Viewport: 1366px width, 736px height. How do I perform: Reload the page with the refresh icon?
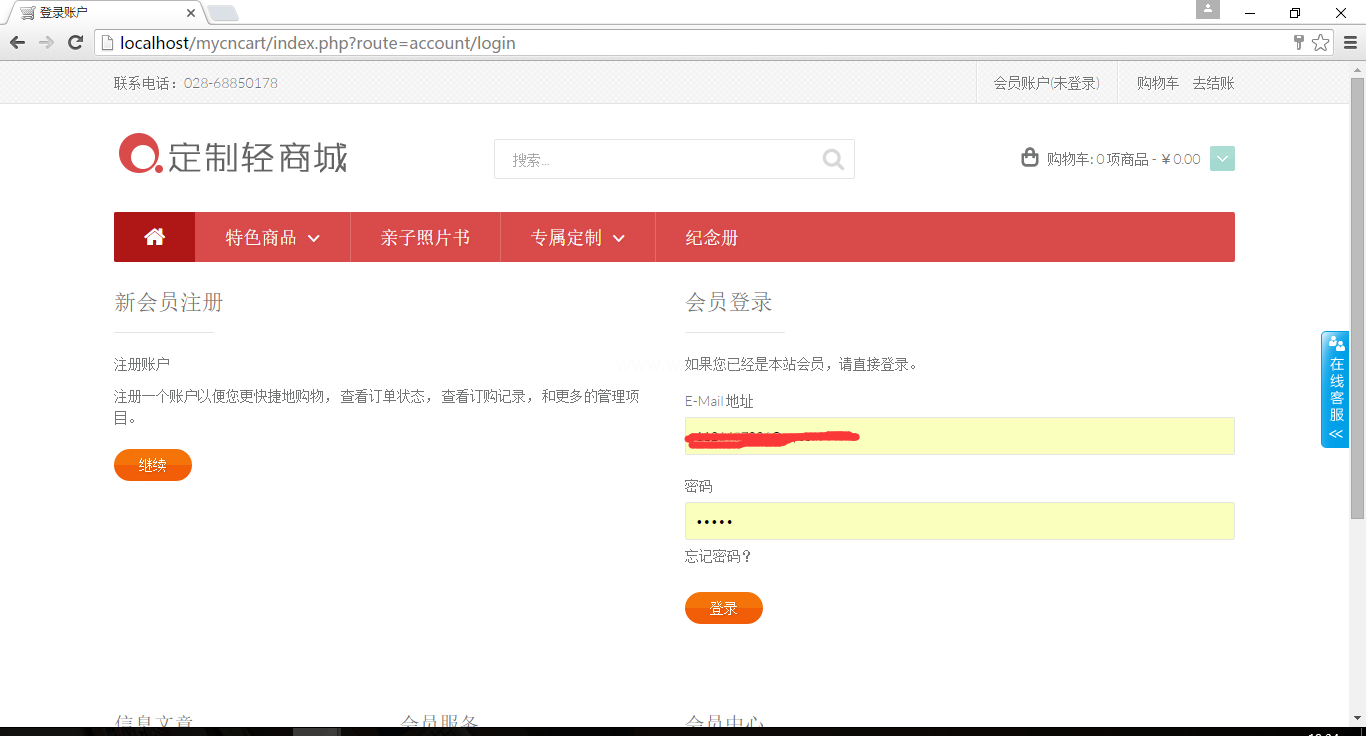(75, 42)
